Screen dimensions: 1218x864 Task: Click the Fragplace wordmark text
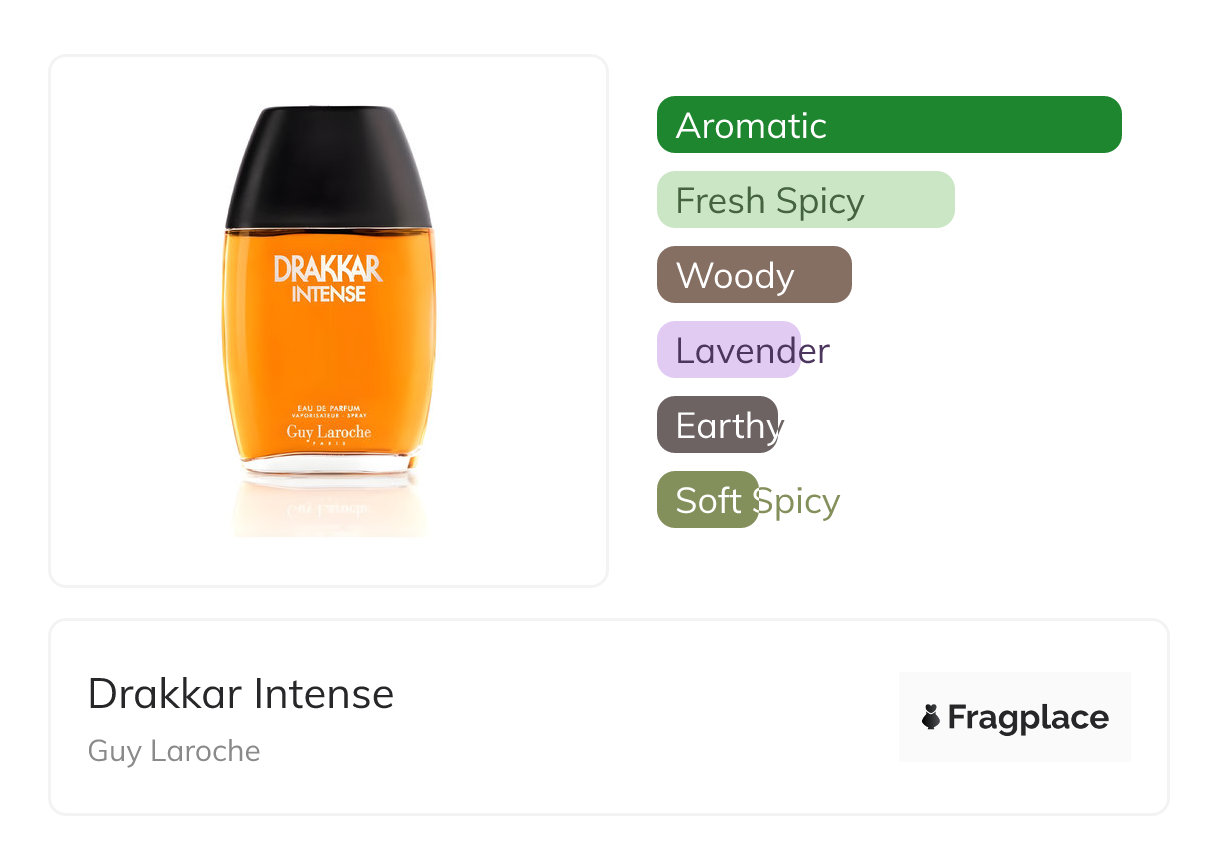[1028, 717]
